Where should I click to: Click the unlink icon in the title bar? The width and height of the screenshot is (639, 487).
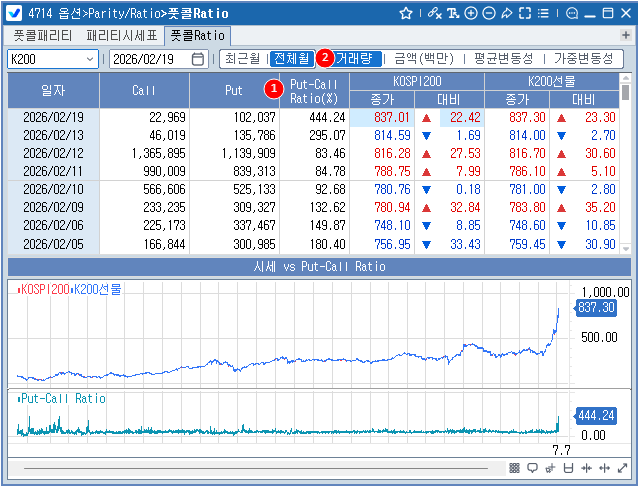(x=433, y=13)
